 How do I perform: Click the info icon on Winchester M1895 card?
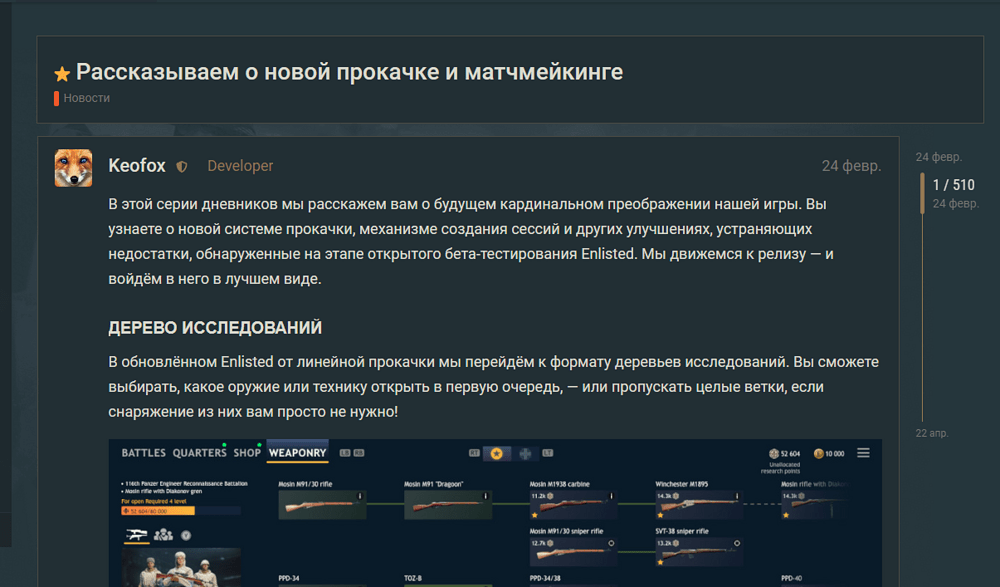[x=737, y=496]
